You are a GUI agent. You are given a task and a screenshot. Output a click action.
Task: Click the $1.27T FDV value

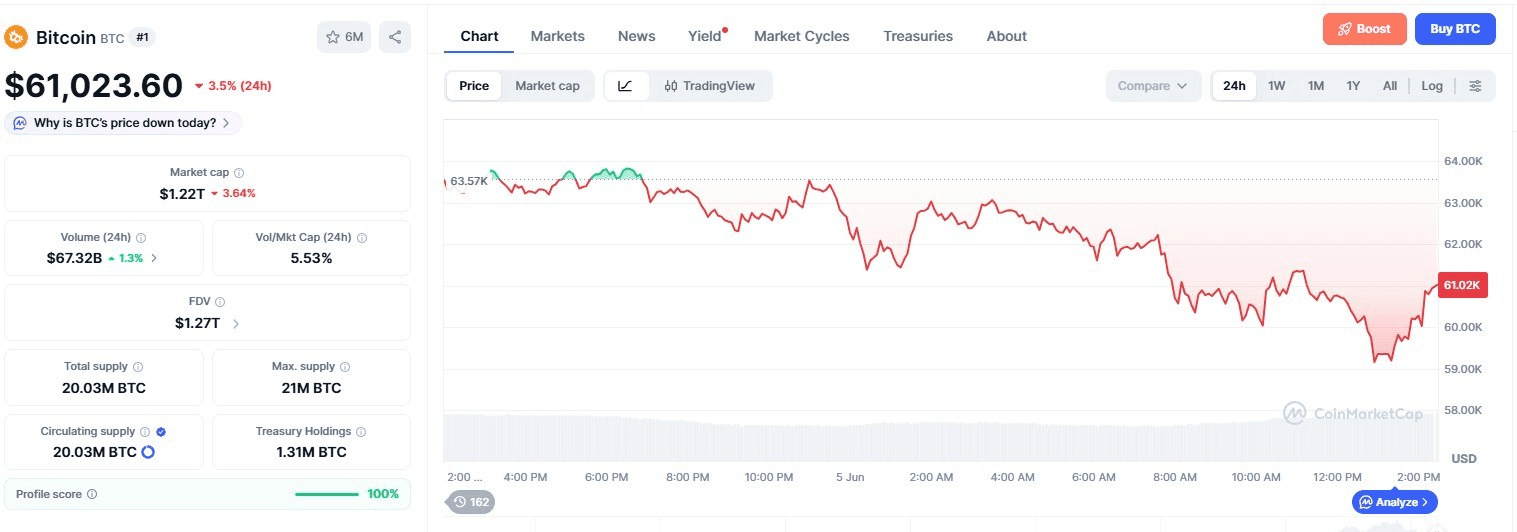(197, 323)
